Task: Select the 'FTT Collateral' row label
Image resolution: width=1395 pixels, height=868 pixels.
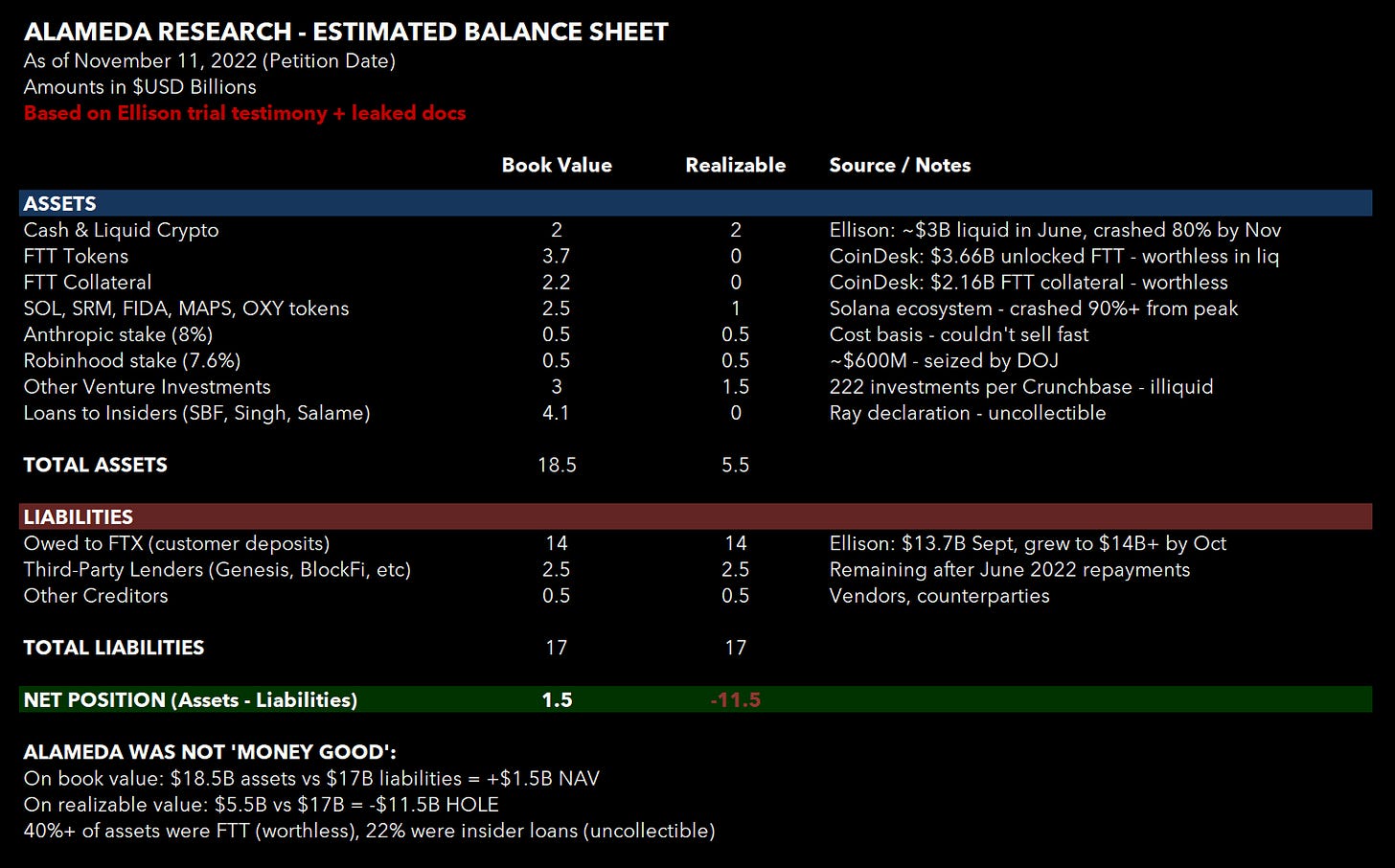Action: point(87,282)
